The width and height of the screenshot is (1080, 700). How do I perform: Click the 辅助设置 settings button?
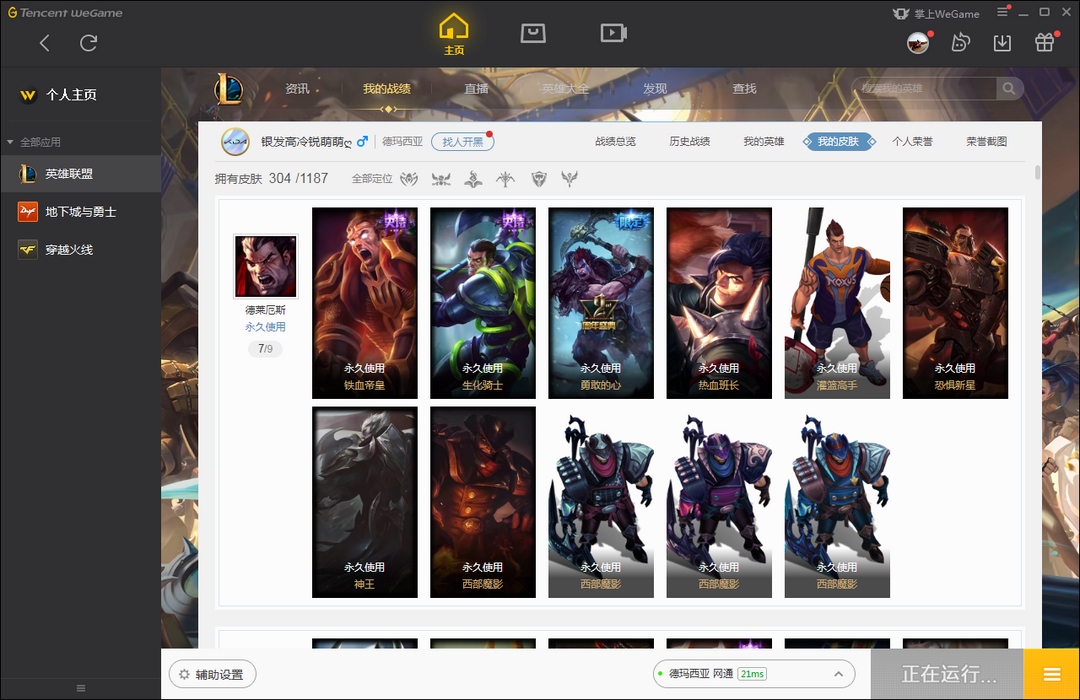pos(212,675)
